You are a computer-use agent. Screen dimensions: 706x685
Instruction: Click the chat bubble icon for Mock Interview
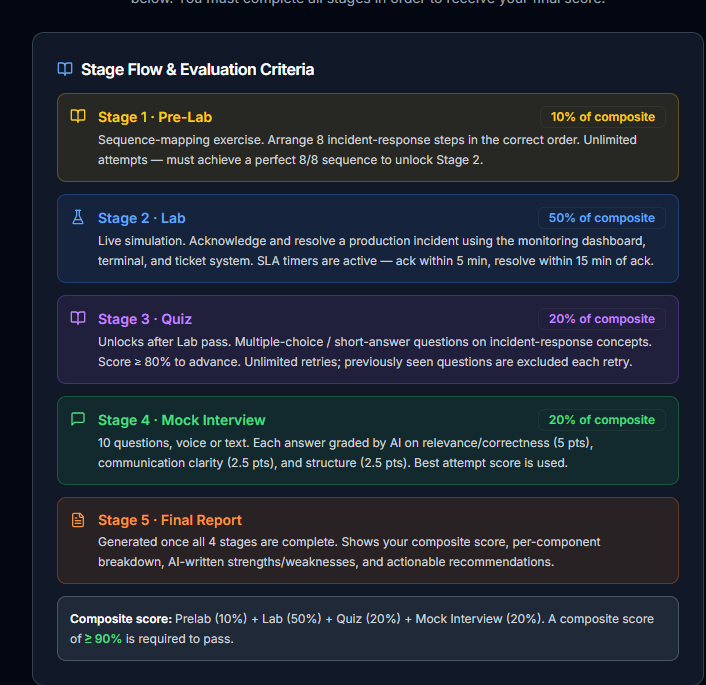tap(78, 419)
